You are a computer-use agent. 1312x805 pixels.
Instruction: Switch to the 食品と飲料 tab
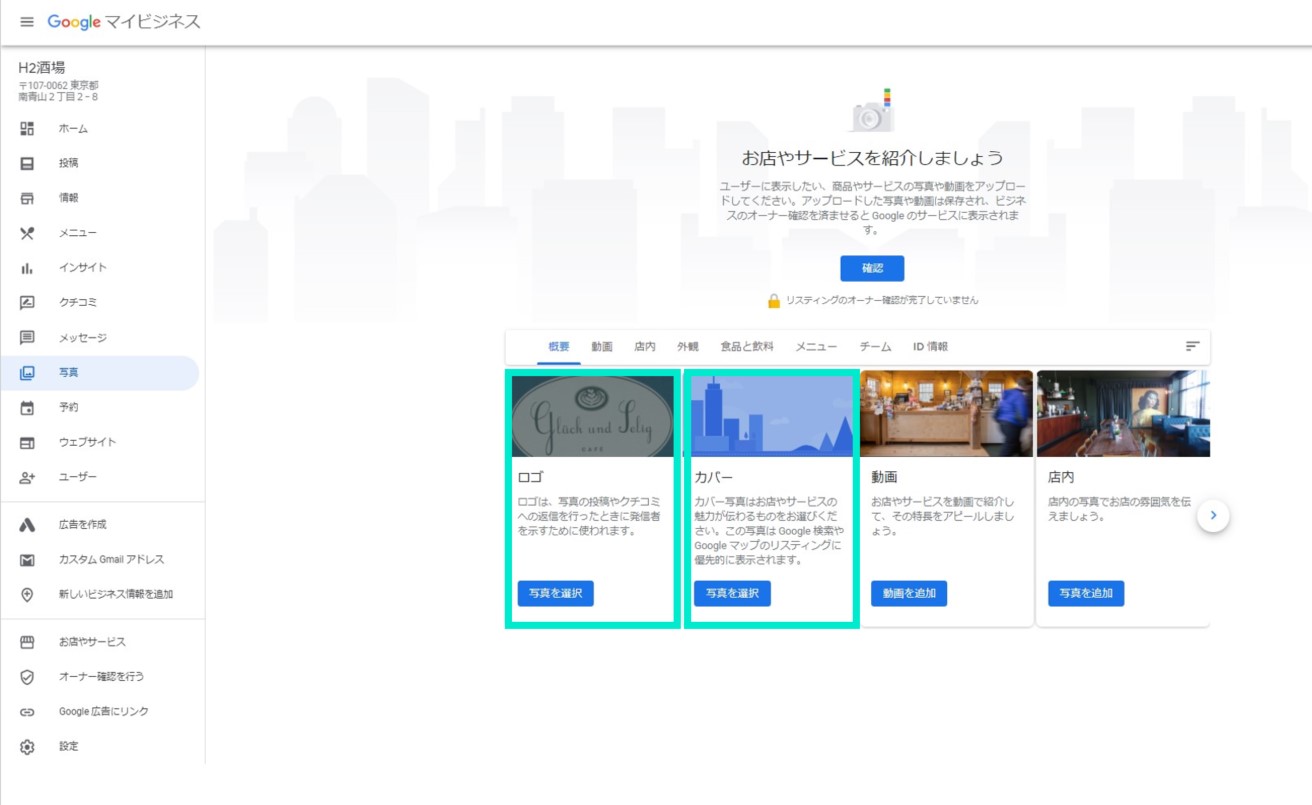coord(747,347)
